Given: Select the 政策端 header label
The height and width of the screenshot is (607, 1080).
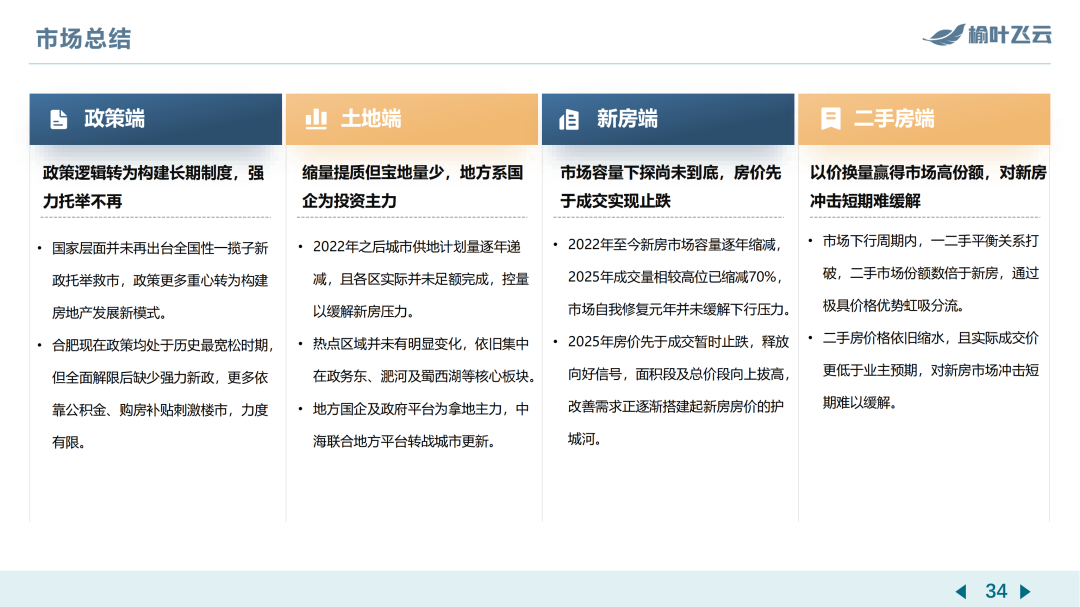Looking at the screenshot, I should pyautogui.click(x=114, y=119).
